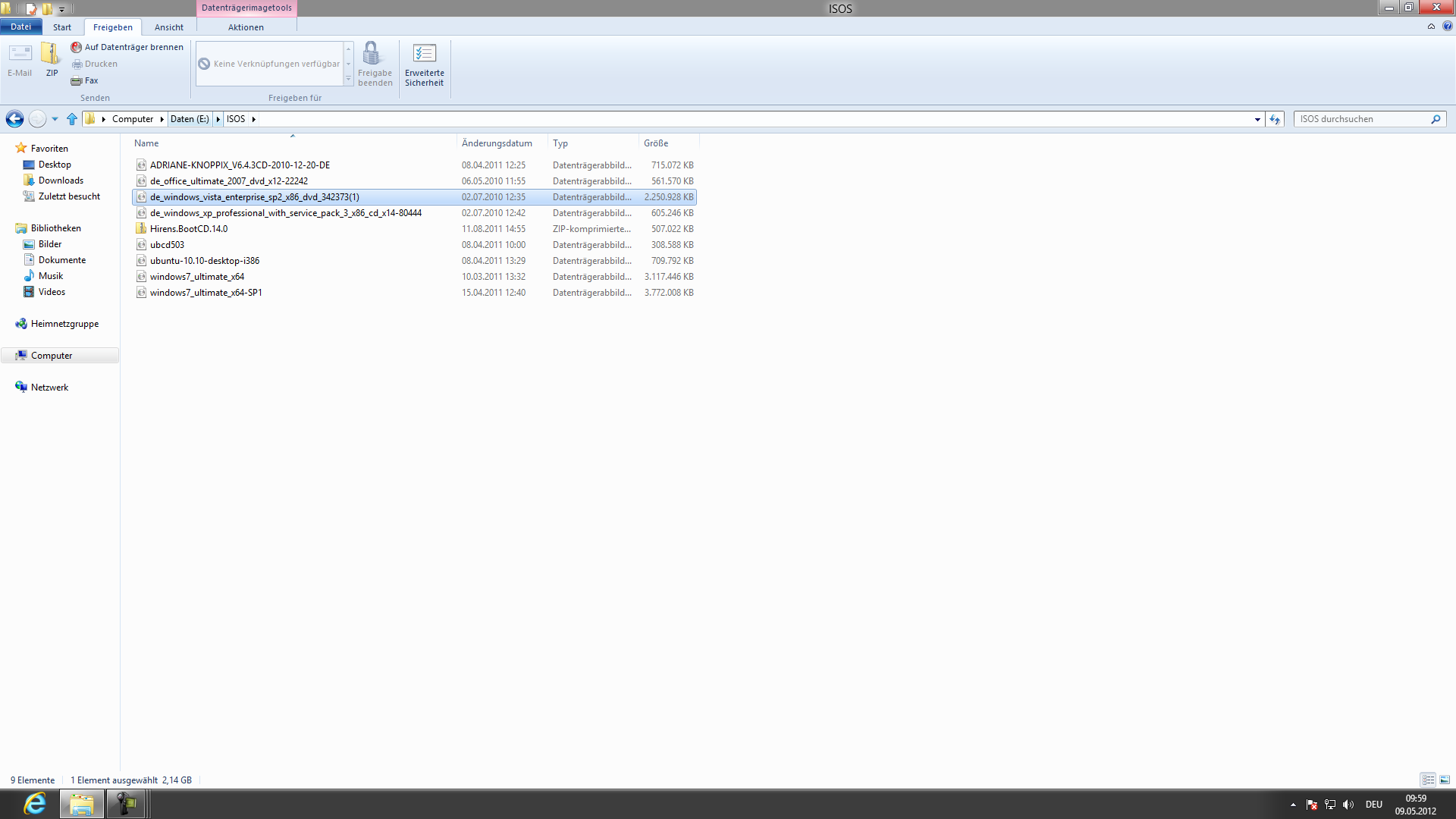The height and width of the screenshot is (819, 1456).
Task: Sort by Änderungsdatum column header
Action: 497,143
